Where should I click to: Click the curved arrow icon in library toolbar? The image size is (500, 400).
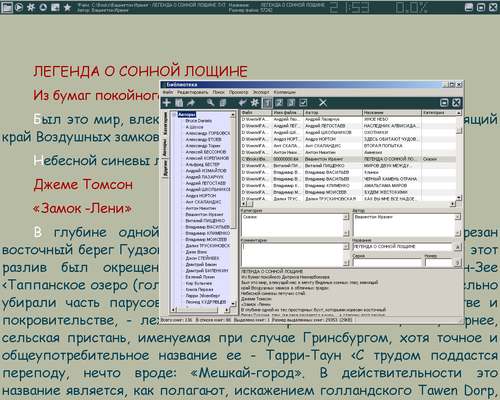pyautogui.click(x=191, y=103)
